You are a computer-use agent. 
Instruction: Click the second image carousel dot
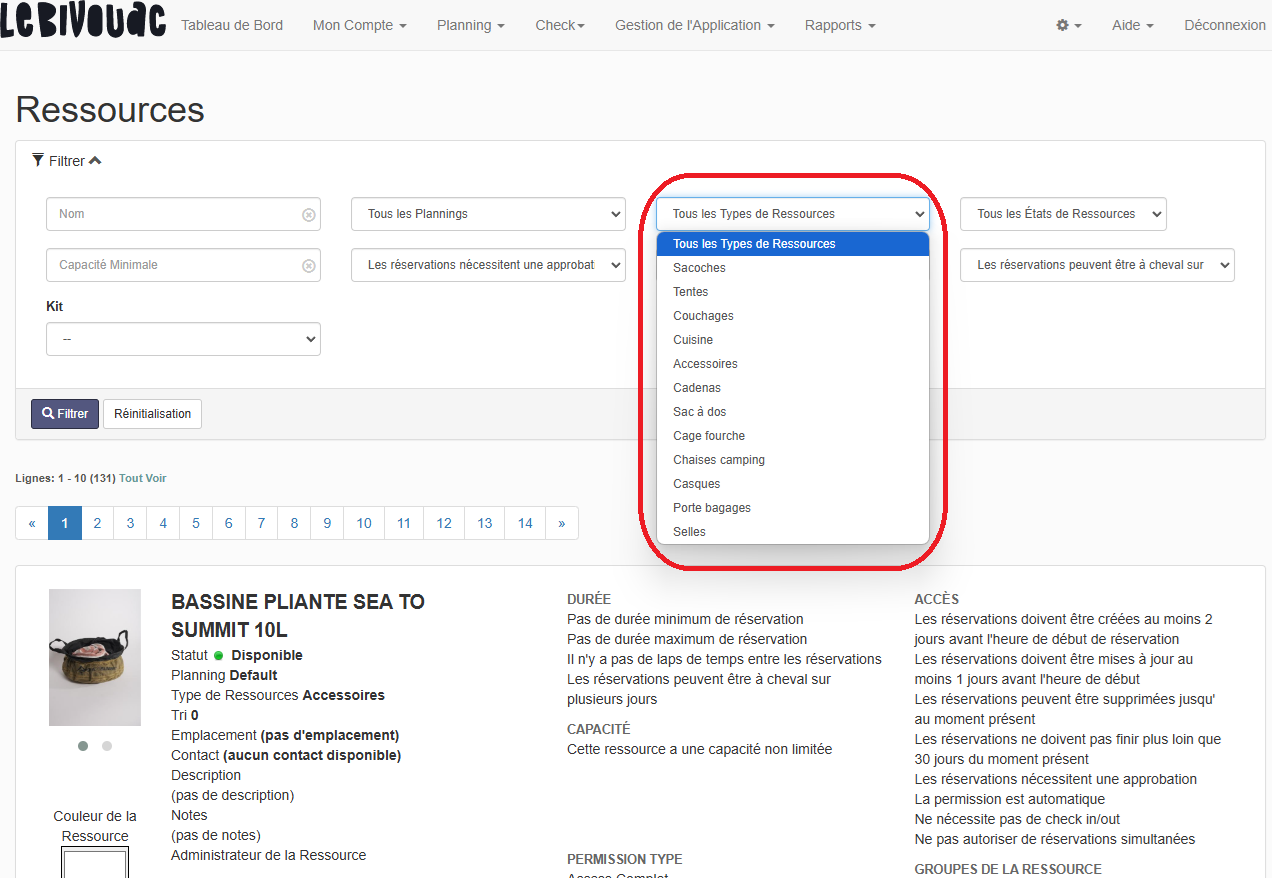pyautogui.click(x=107, y=746)
